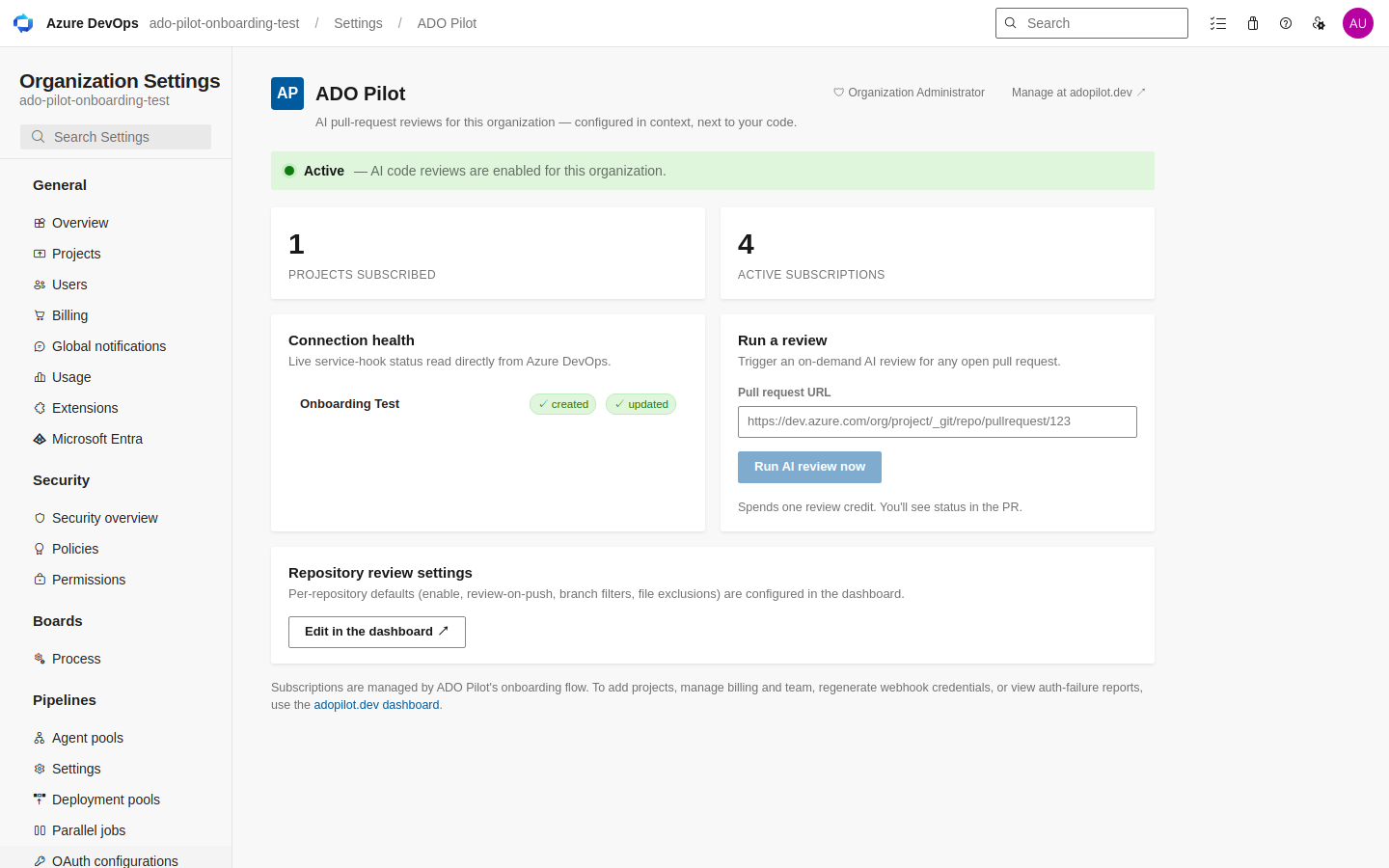
Task: Click the Azure DevOps header text
Action: (x=93, y=23)
